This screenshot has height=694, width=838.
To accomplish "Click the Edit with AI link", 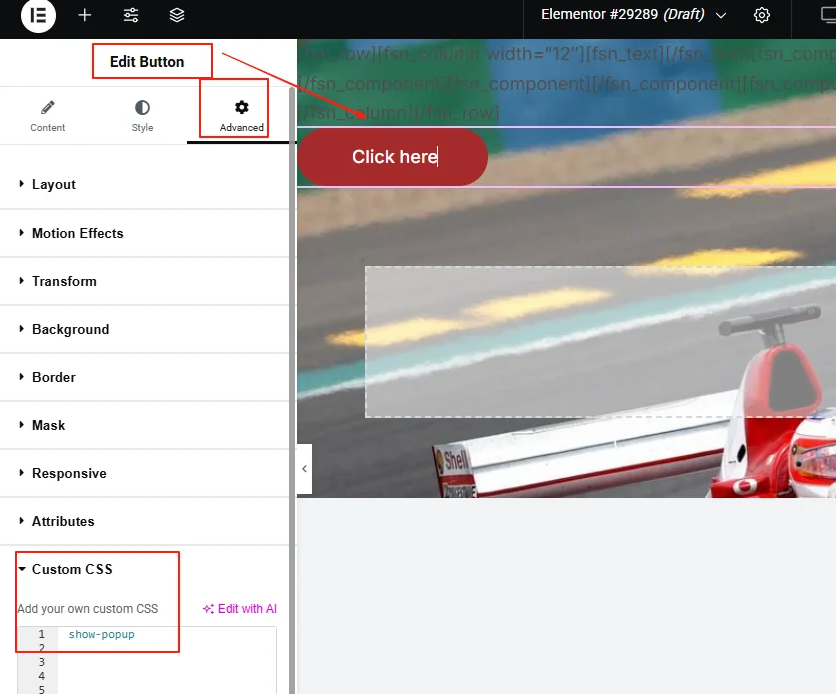I will coord(240,609).
